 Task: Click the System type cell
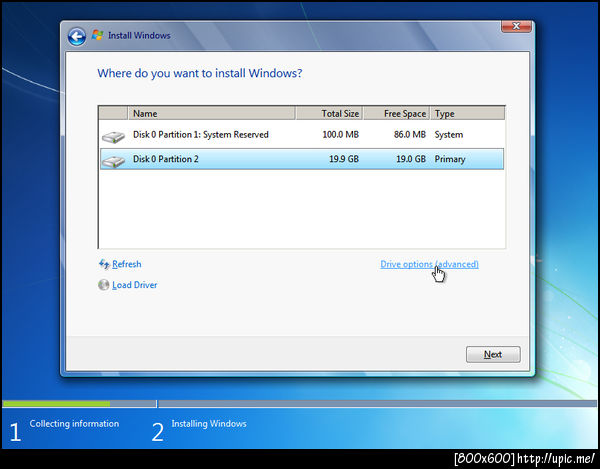[x=449, y=135]
